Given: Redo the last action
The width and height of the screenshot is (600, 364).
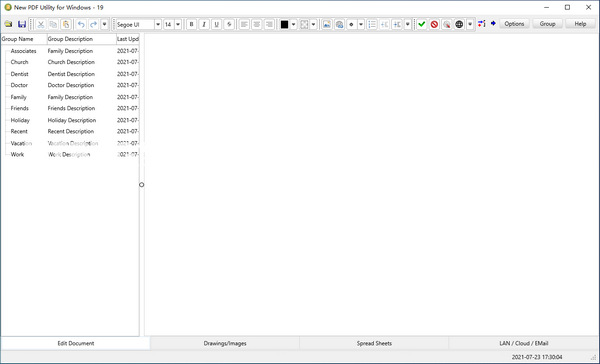Looking at the screenshot, I should pos(93,24).
